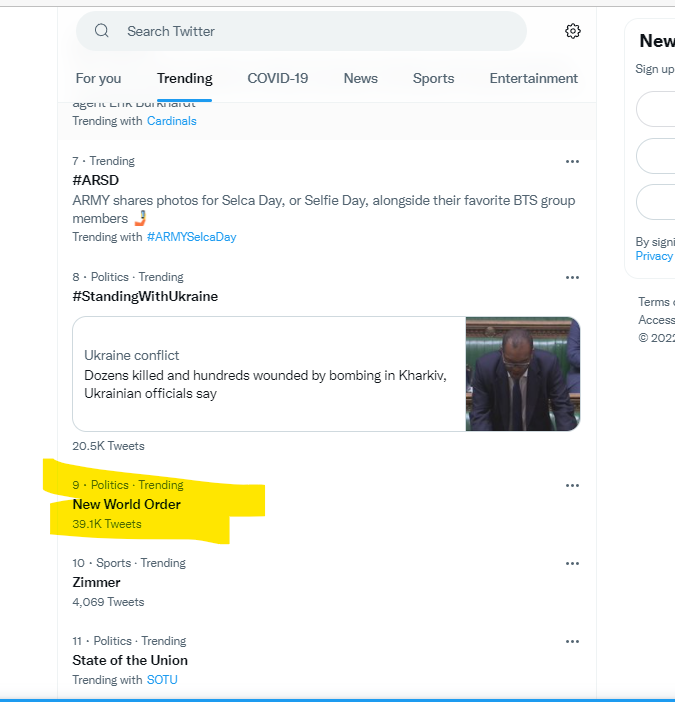Switch to the For you tab

(x=98, y=78)
